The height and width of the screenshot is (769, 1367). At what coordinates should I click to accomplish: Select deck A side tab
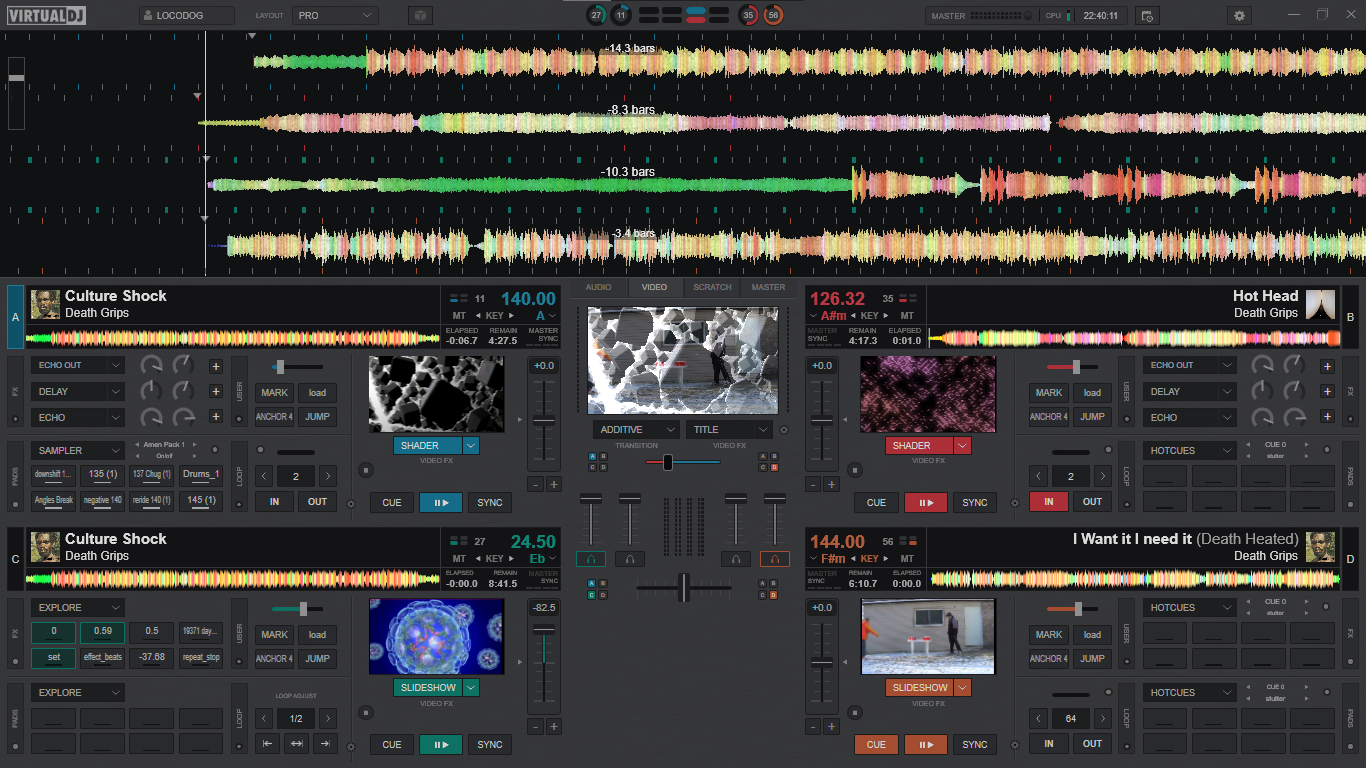coord(15,317)
